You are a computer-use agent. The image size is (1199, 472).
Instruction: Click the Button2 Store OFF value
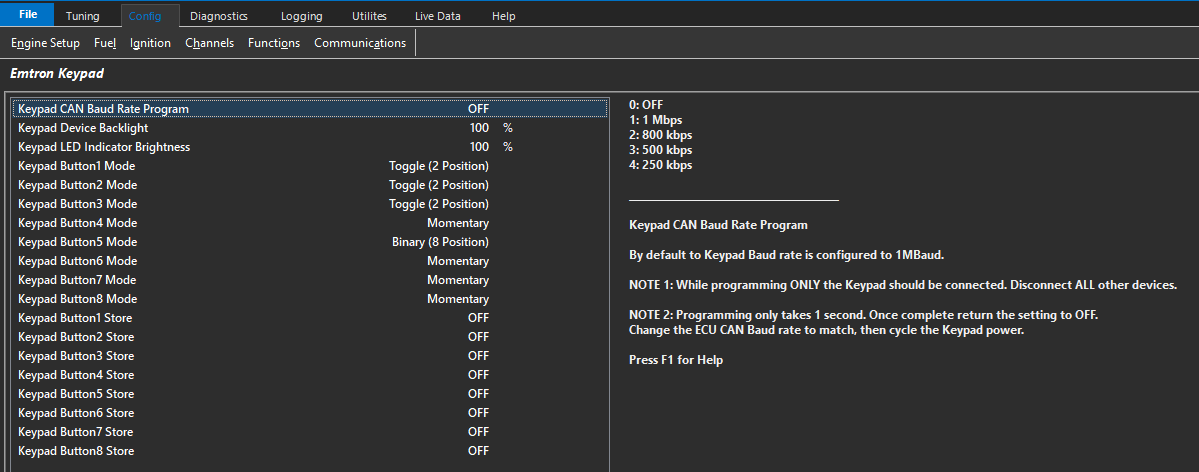478,337
